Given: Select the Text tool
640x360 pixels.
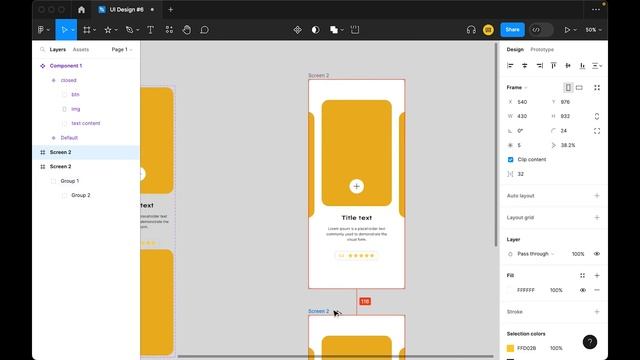Looking at the screenshot, I should point(150,30).
